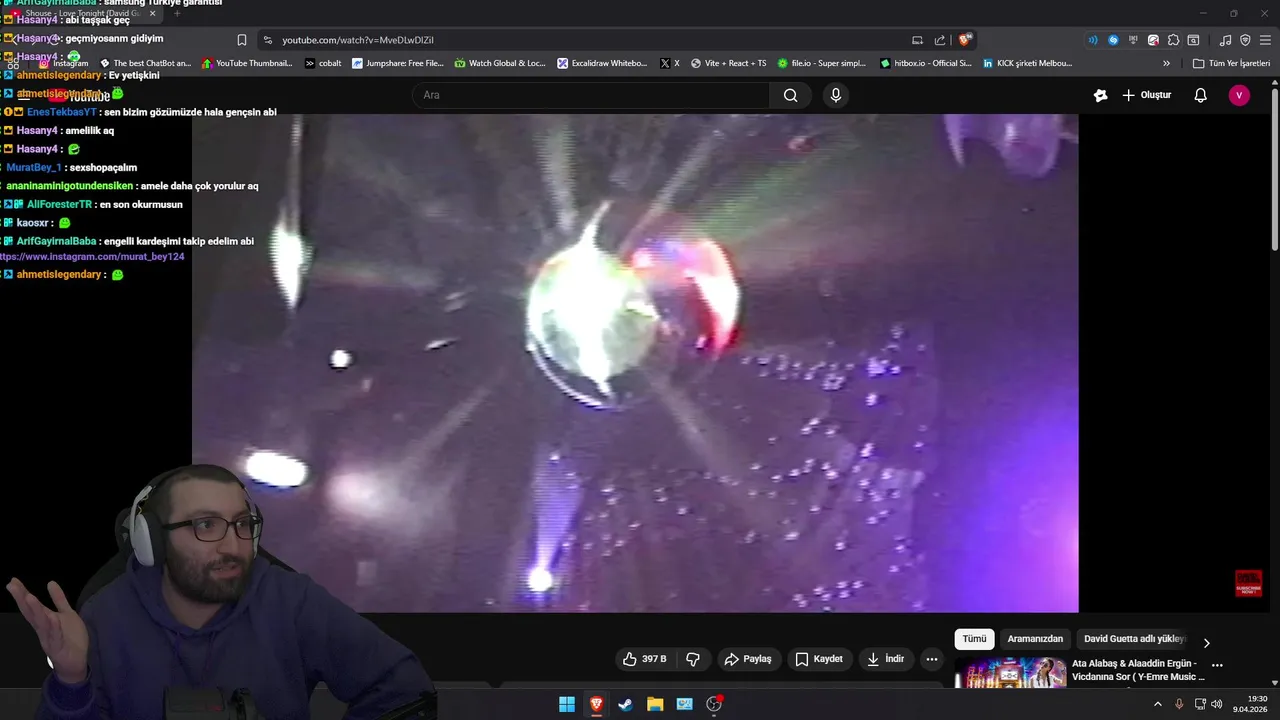The image size is (1280, 720).
Task: Click the share page icon in address bar
Action: click(940, 40)
